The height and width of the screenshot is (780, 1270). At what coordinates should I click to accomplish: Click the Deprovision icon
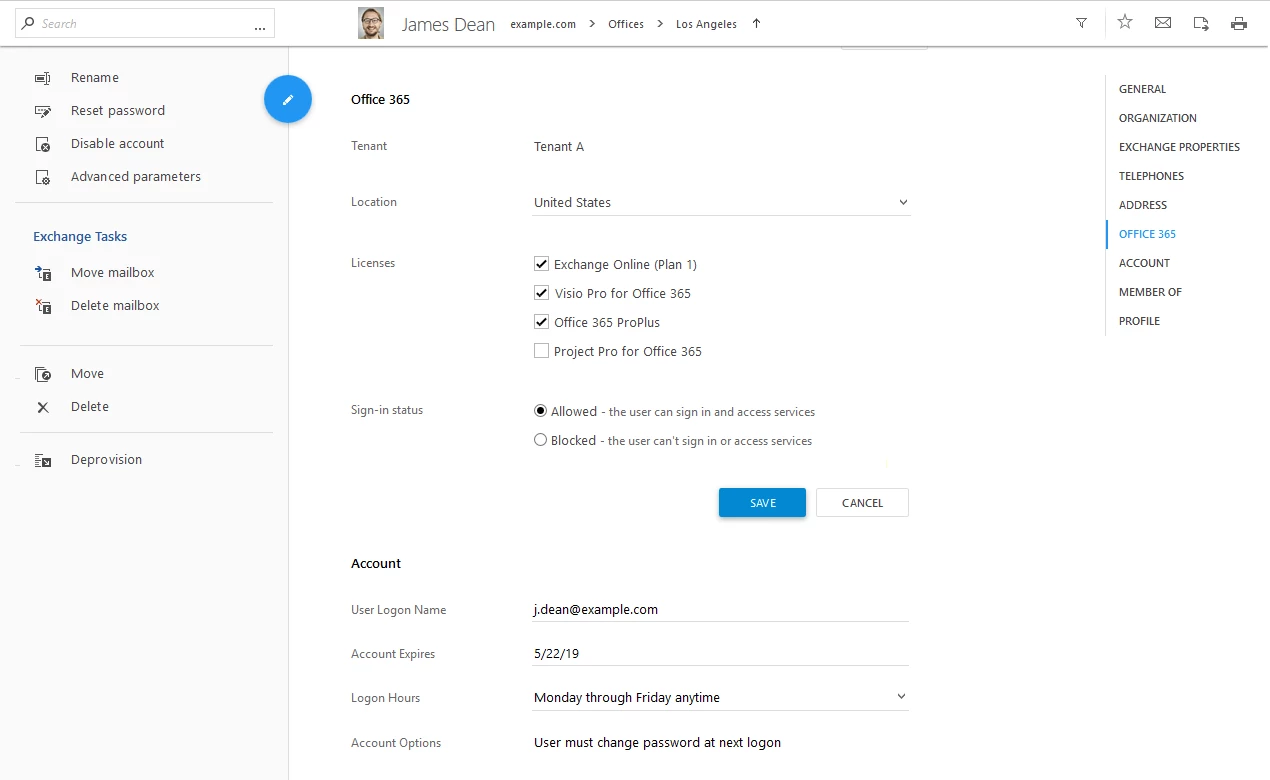(43, 460)
